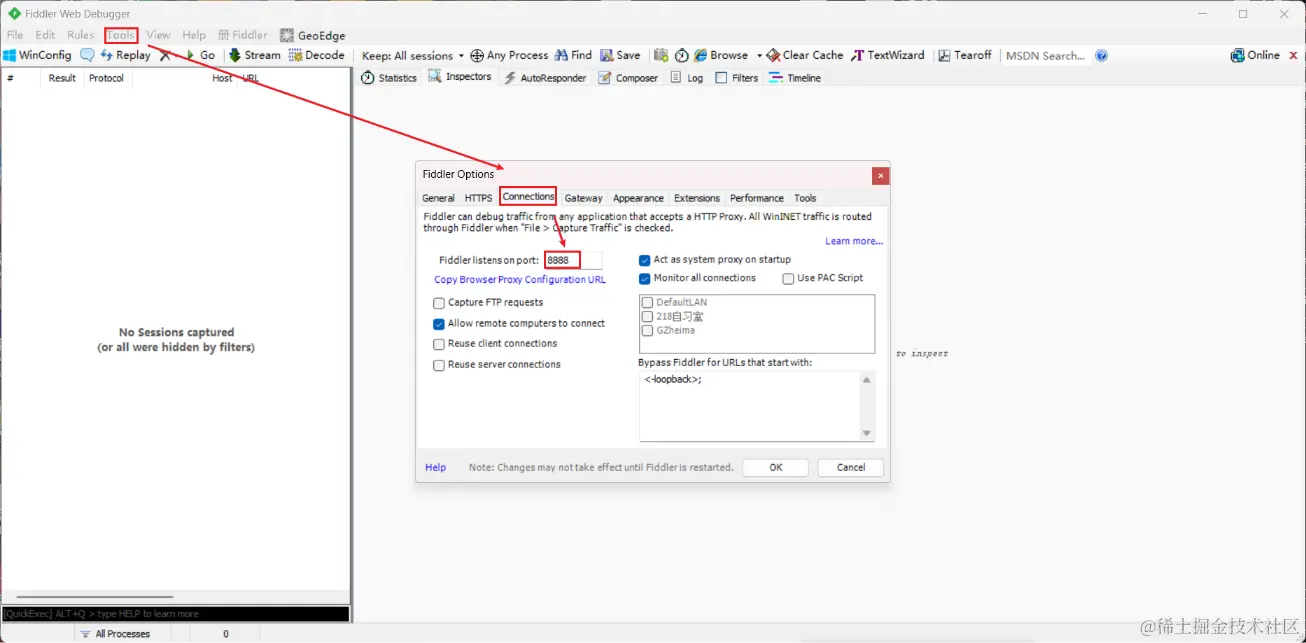The image size is (1306, 643).
Task: Click the Tearoff toolbar button
Action: [x=965, y=56]
